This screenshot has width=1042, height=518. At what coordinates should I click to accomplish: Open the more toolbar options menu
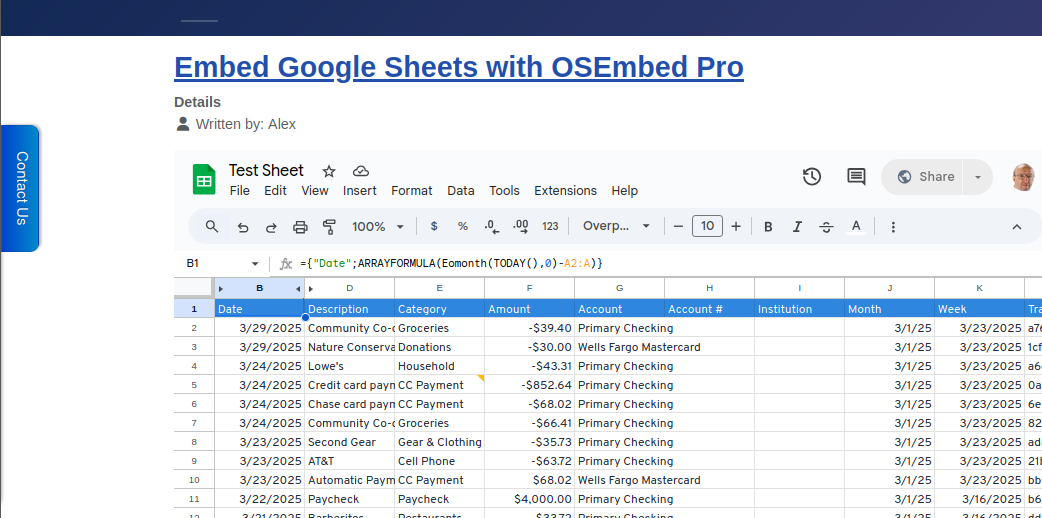coord(893,227)
